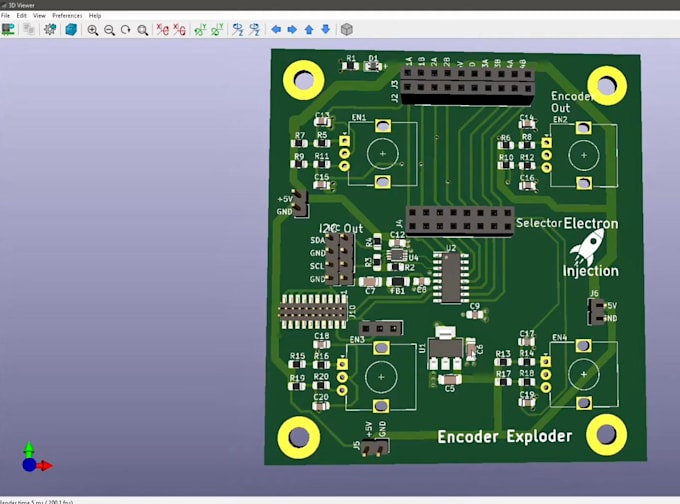Open the View menu
This screenshot has height=504, width=680.
coord(39,15)
